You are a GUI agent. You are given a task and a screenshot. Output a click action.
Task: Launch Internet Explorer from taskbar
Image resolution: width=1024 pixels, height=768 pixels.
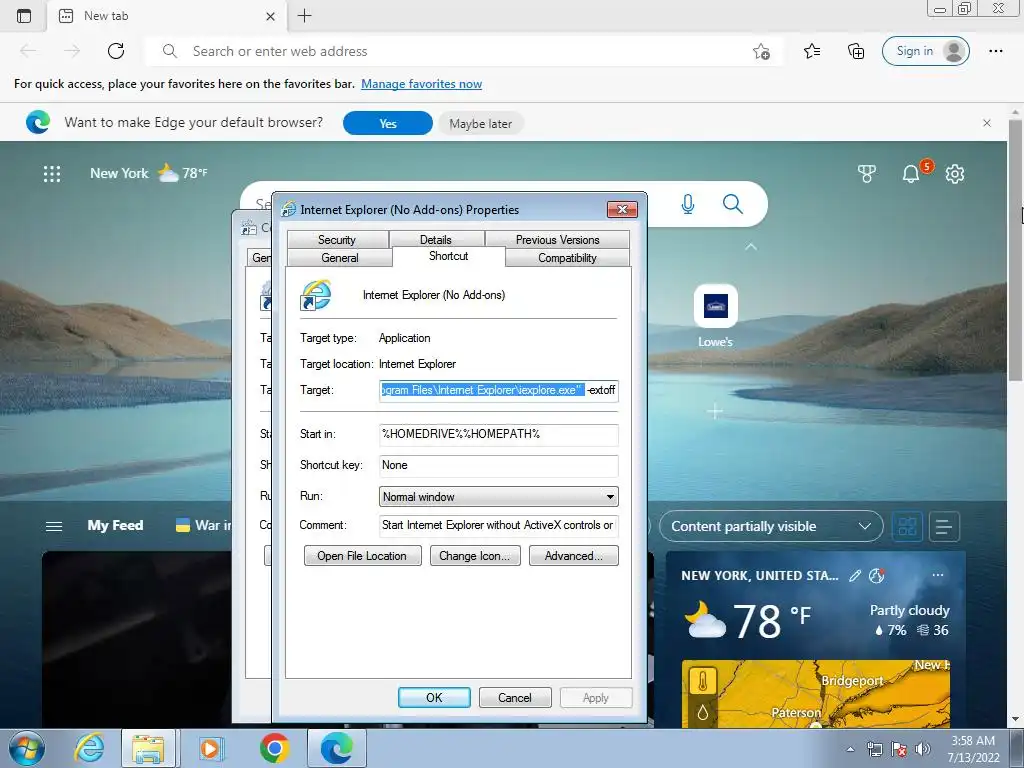click(x=89, y=748)
